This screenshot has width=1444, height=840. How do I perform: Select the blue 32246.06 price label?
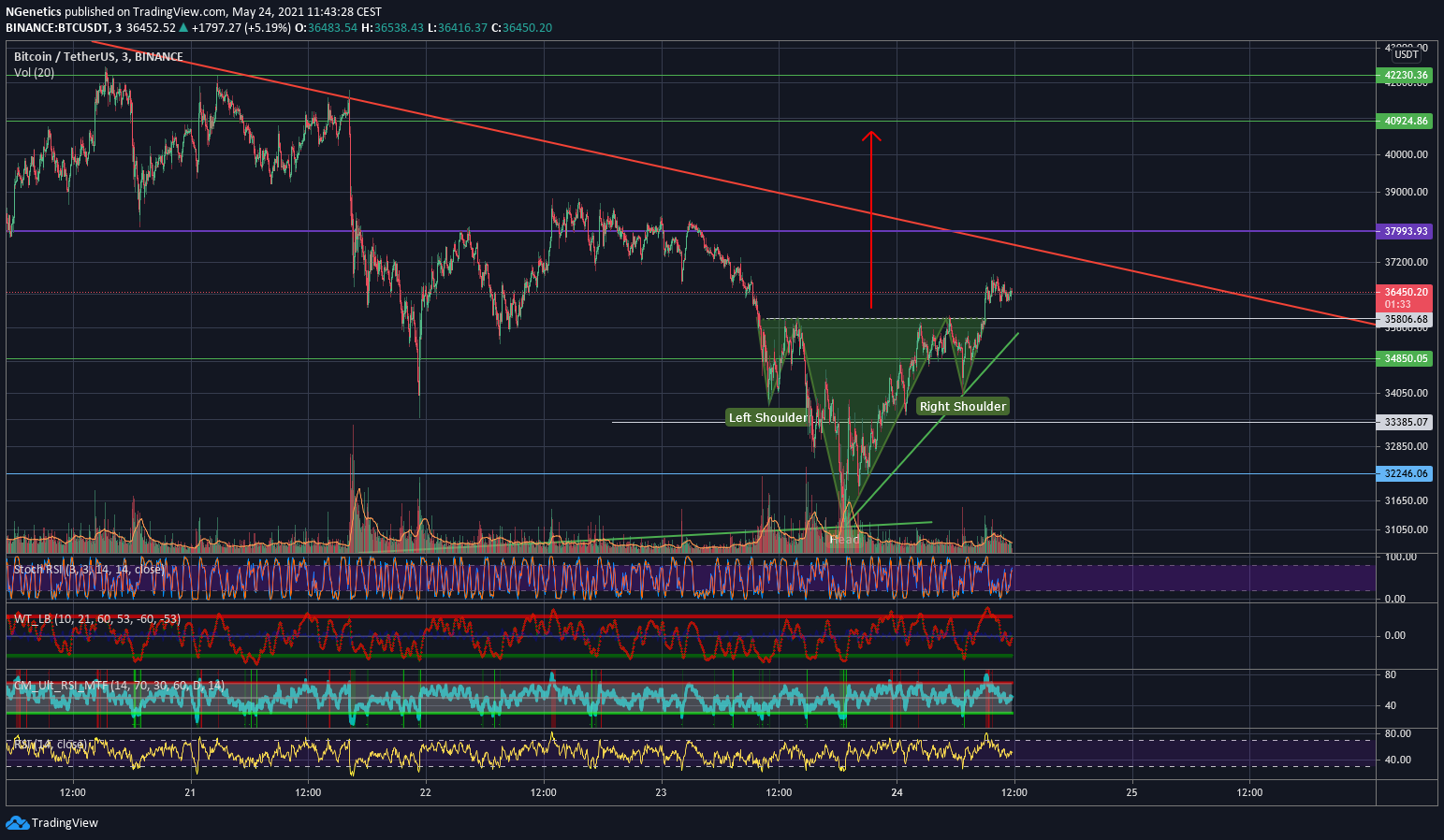click(x=1406, y=473)
